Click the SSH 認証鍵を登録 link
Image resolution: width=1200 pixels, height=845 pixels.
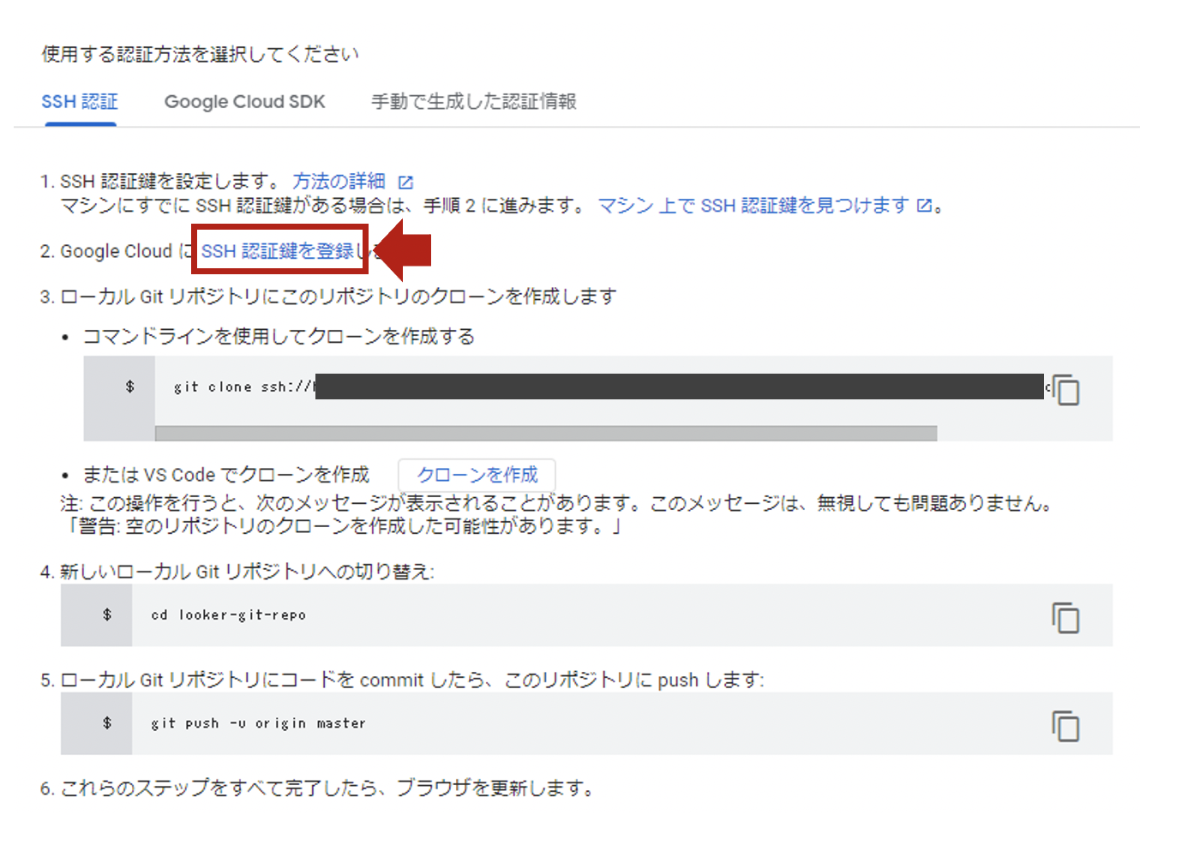278,252
